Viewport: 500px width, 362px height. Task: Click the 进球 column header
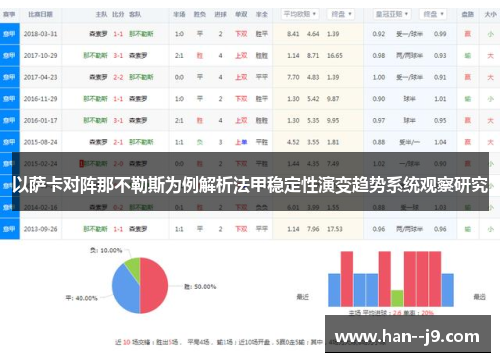tap(220, 14)
